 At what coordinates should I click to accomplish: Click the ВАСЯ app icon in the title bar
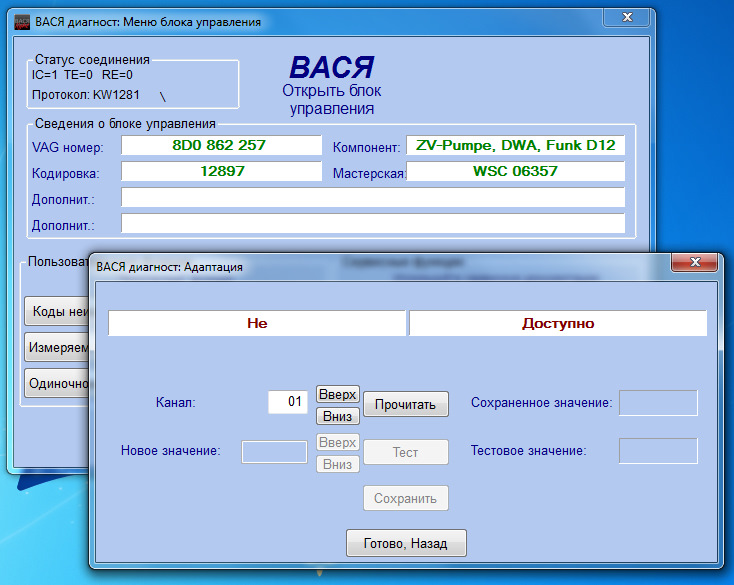coord(22,22)
